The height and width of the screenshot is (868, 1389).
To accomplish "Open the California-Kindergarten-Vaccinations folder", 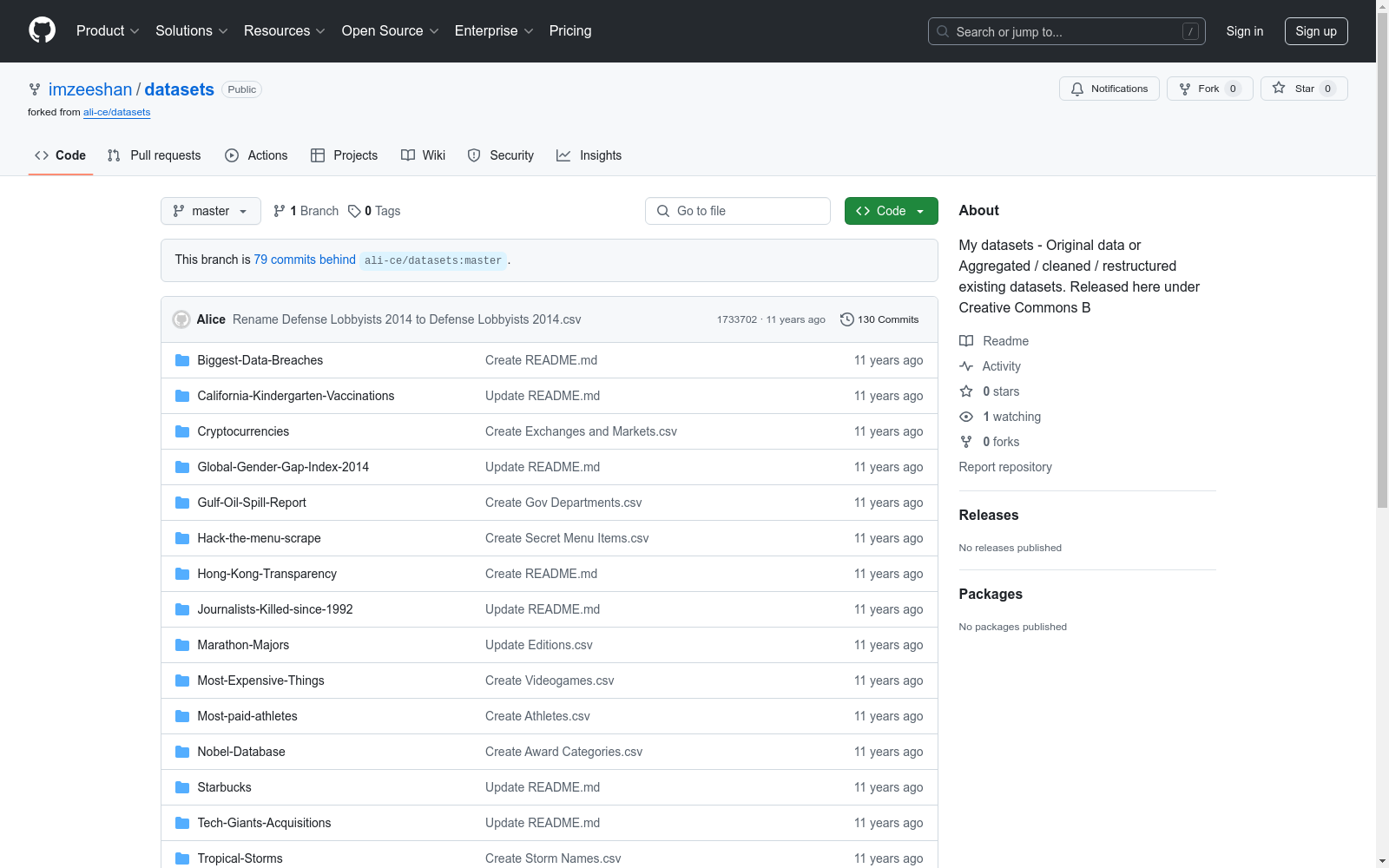I will click(296, 396).
